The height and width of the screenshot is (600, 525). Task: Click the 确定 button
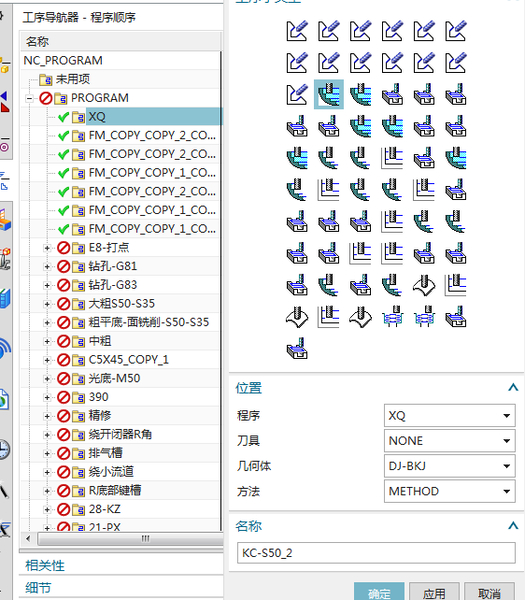pyautogui.click(x=379, y=592)
